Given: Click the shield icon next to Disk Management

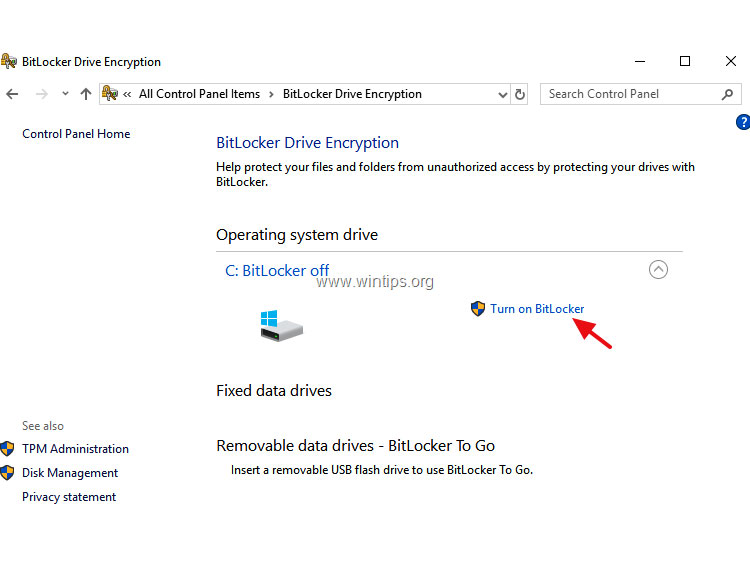Looking at the screenshot, I should pyautogui.click(x=7, y=473).
